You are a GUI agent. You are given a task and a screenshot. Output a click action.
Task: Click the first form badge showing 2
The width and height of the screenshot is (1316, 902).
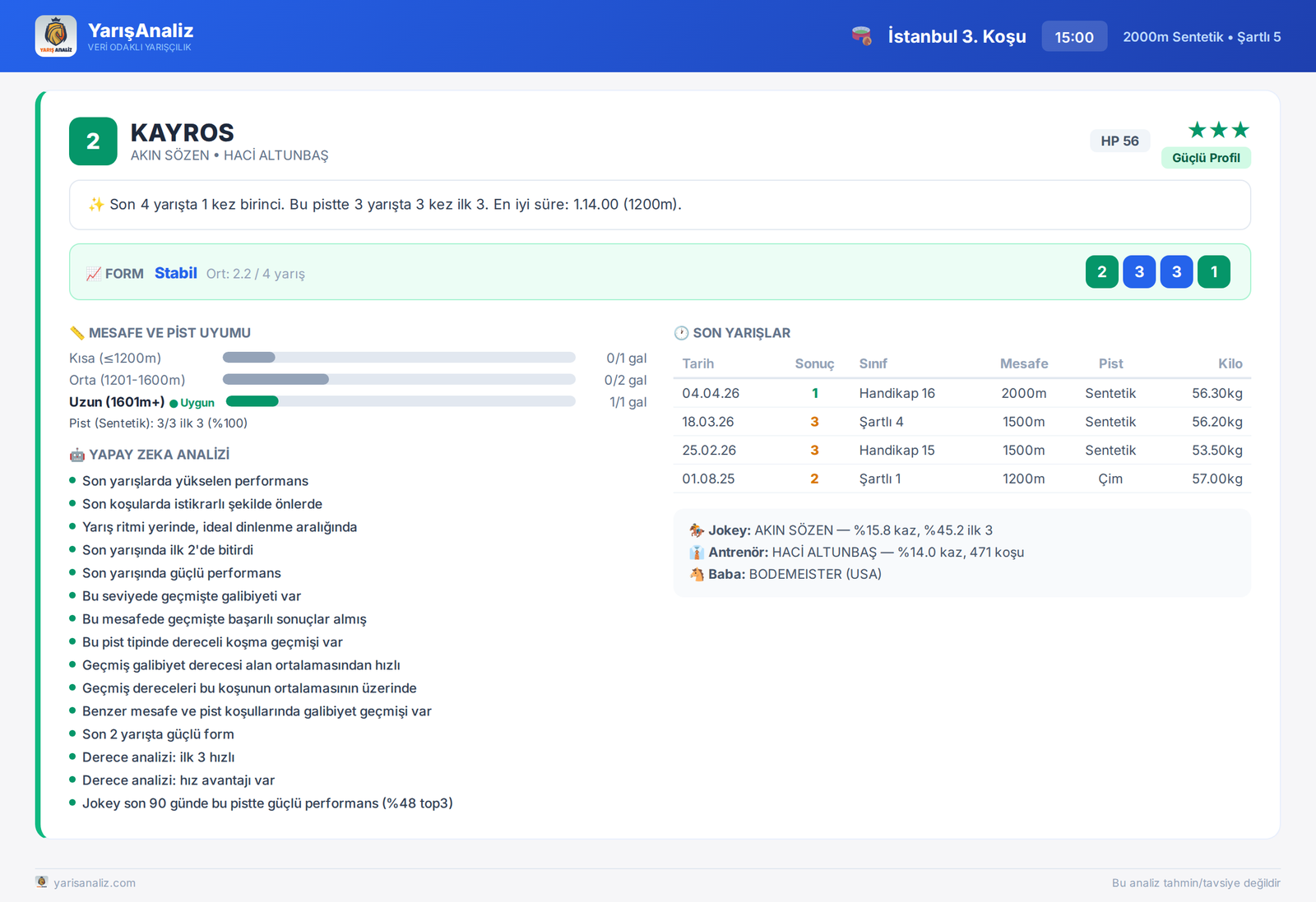tap(1102, 272)
